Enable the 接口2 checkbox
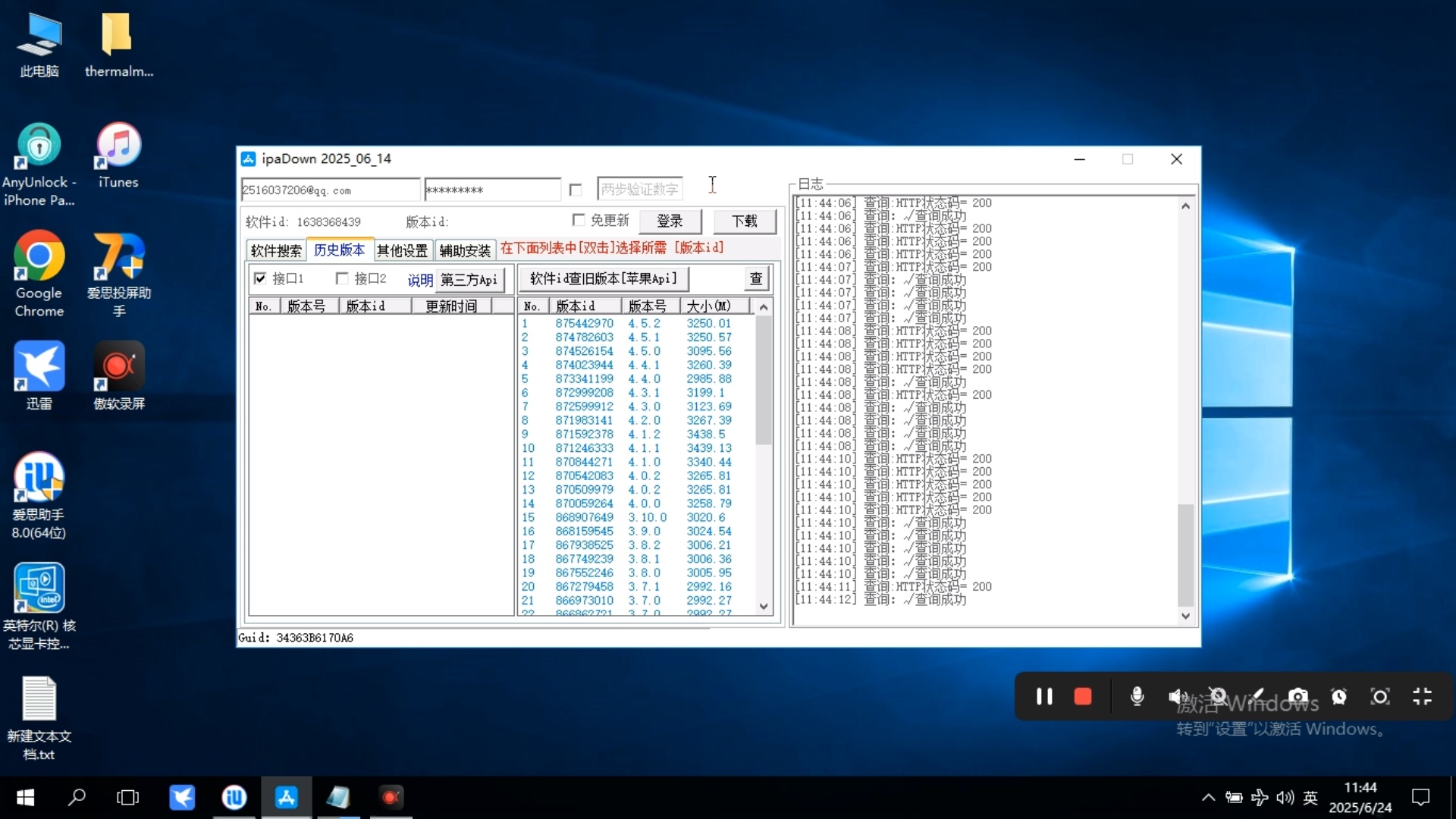 tap(342, 278)
